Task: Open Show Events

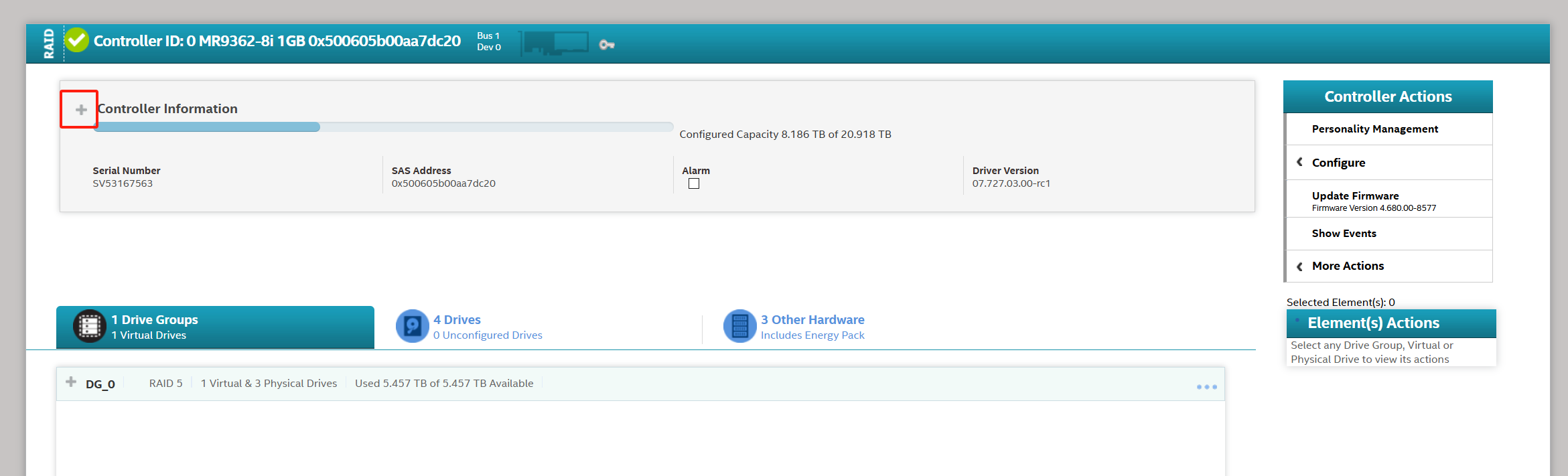Action: tap(1344, 234)
